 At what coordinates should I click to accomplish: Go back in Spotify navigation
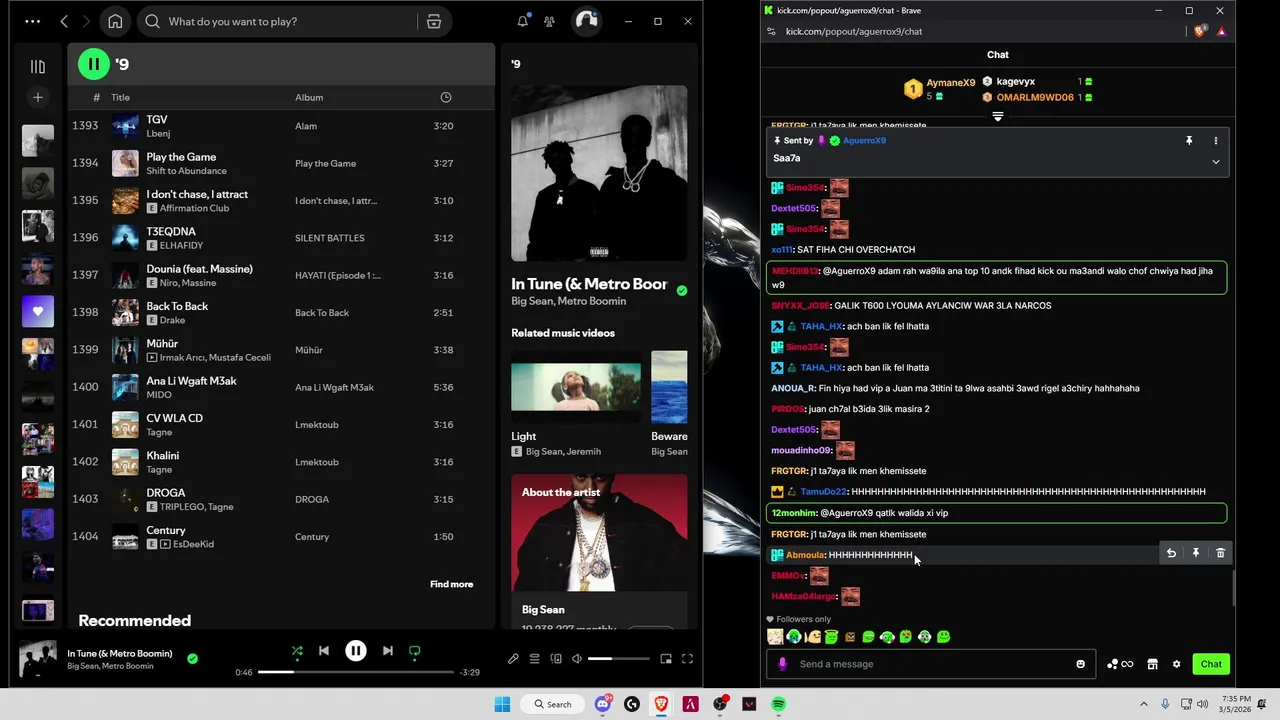[64, 21]
